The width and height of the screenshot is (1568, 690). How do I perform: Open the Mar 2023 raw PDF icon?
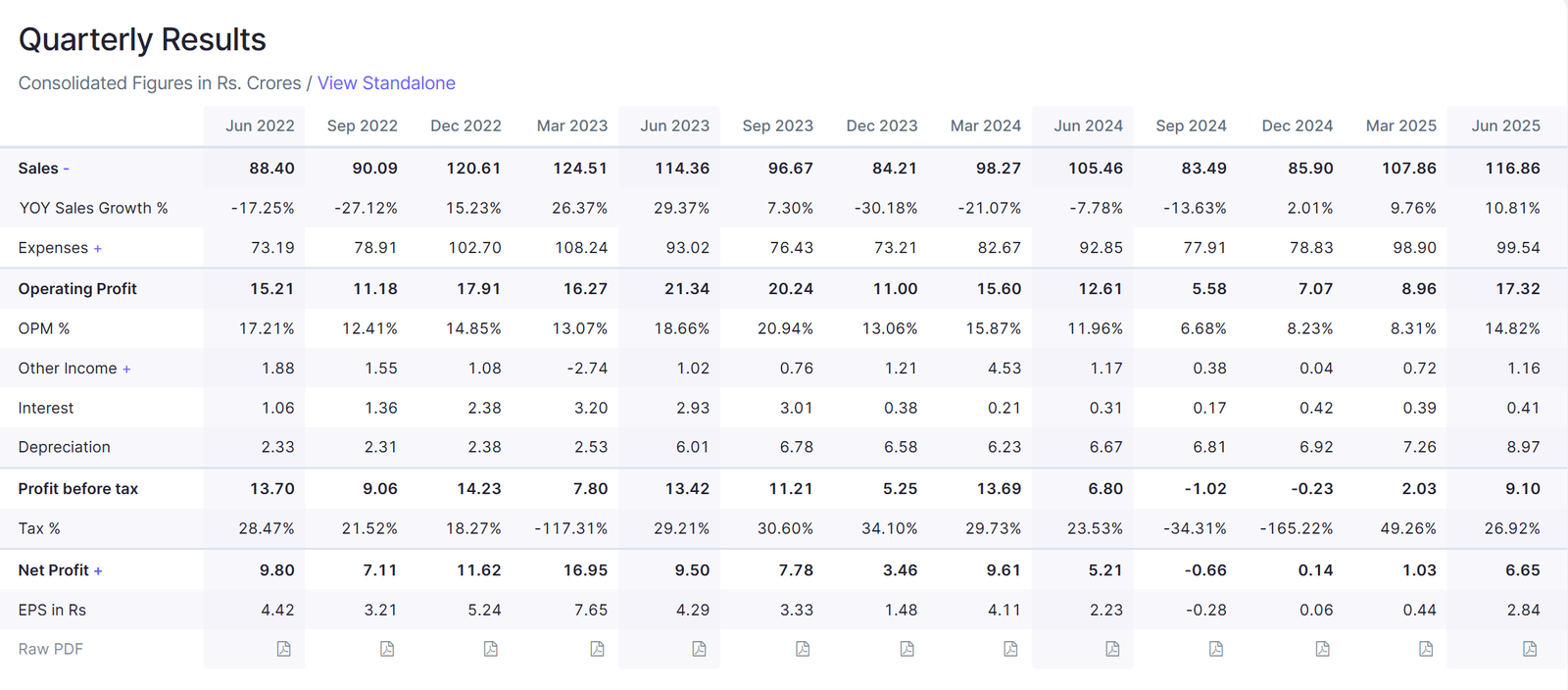597,649
